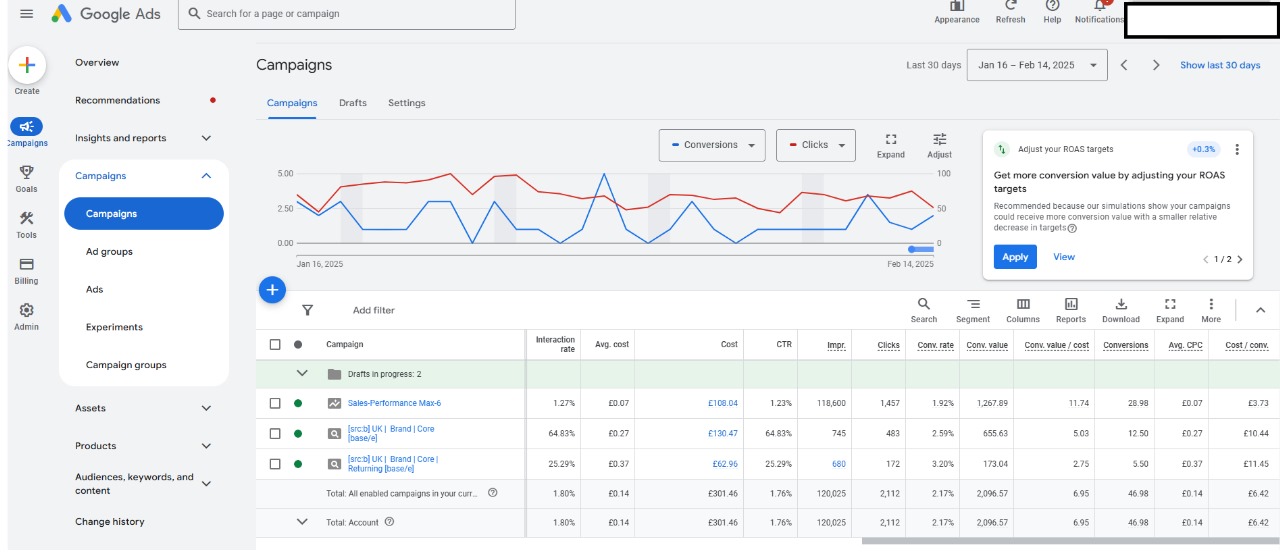Viewport: 1280px width, 553px height.
Task: Open table Search icon
Action: [924, 304]
